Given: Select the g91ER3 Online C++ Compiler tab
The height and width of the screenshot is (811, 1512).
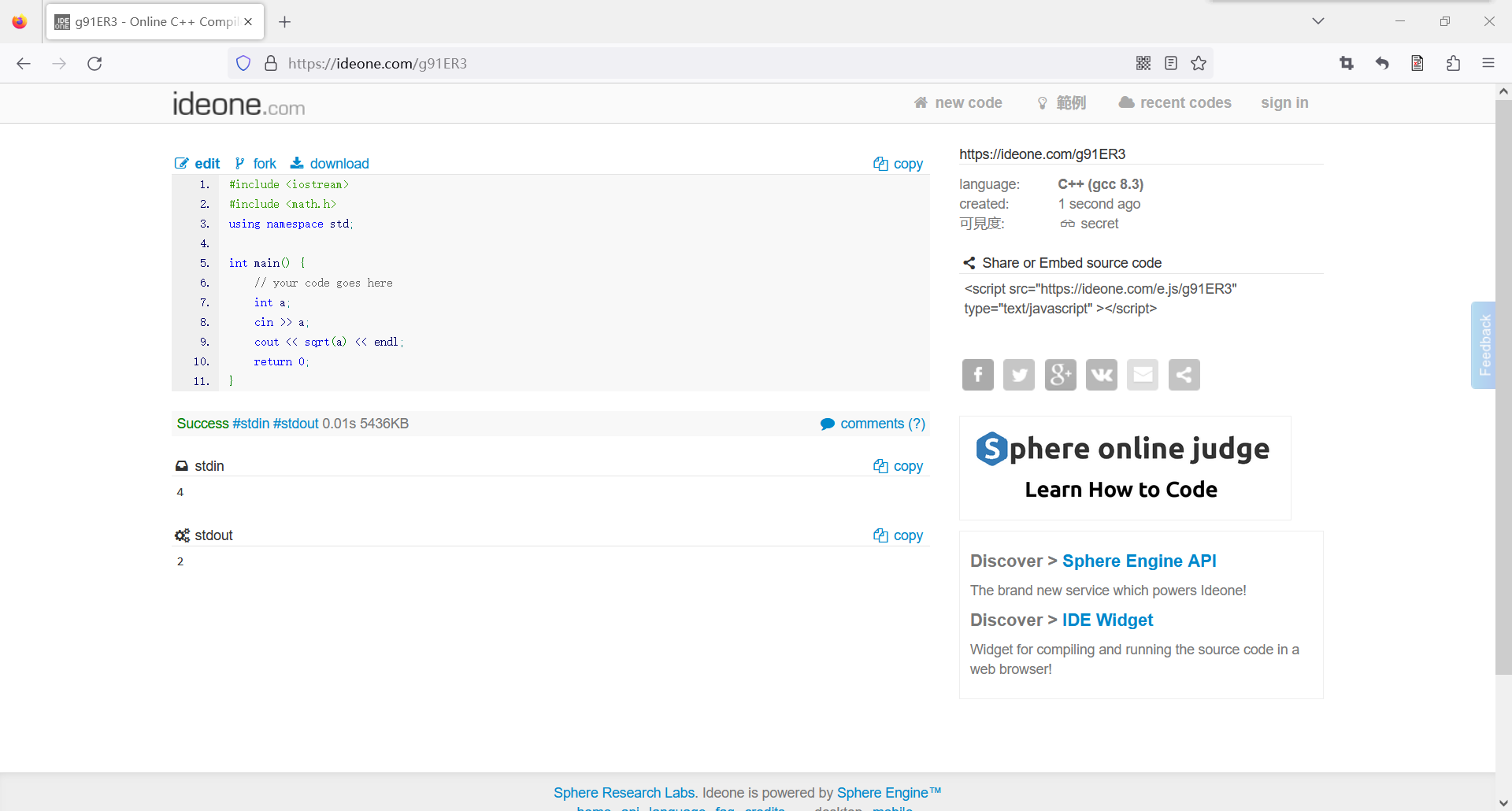Looking at the screenshot, I should (155, 22).
